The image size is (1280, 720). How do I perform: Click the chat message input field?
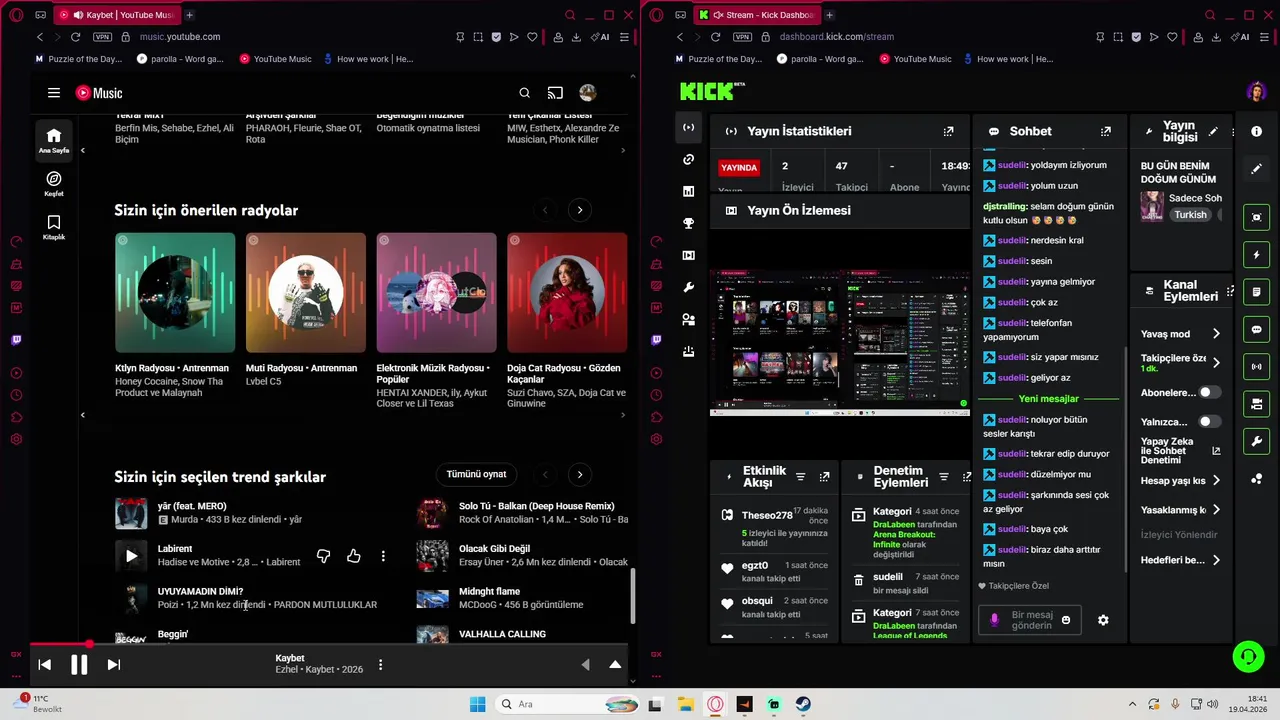pyautogui.click(x=1030, y=620)
